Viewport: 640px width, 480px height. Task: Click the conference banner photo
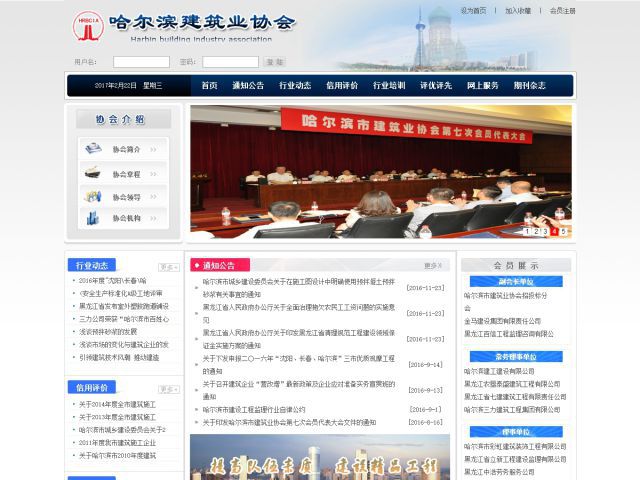(x=381, y=170)
